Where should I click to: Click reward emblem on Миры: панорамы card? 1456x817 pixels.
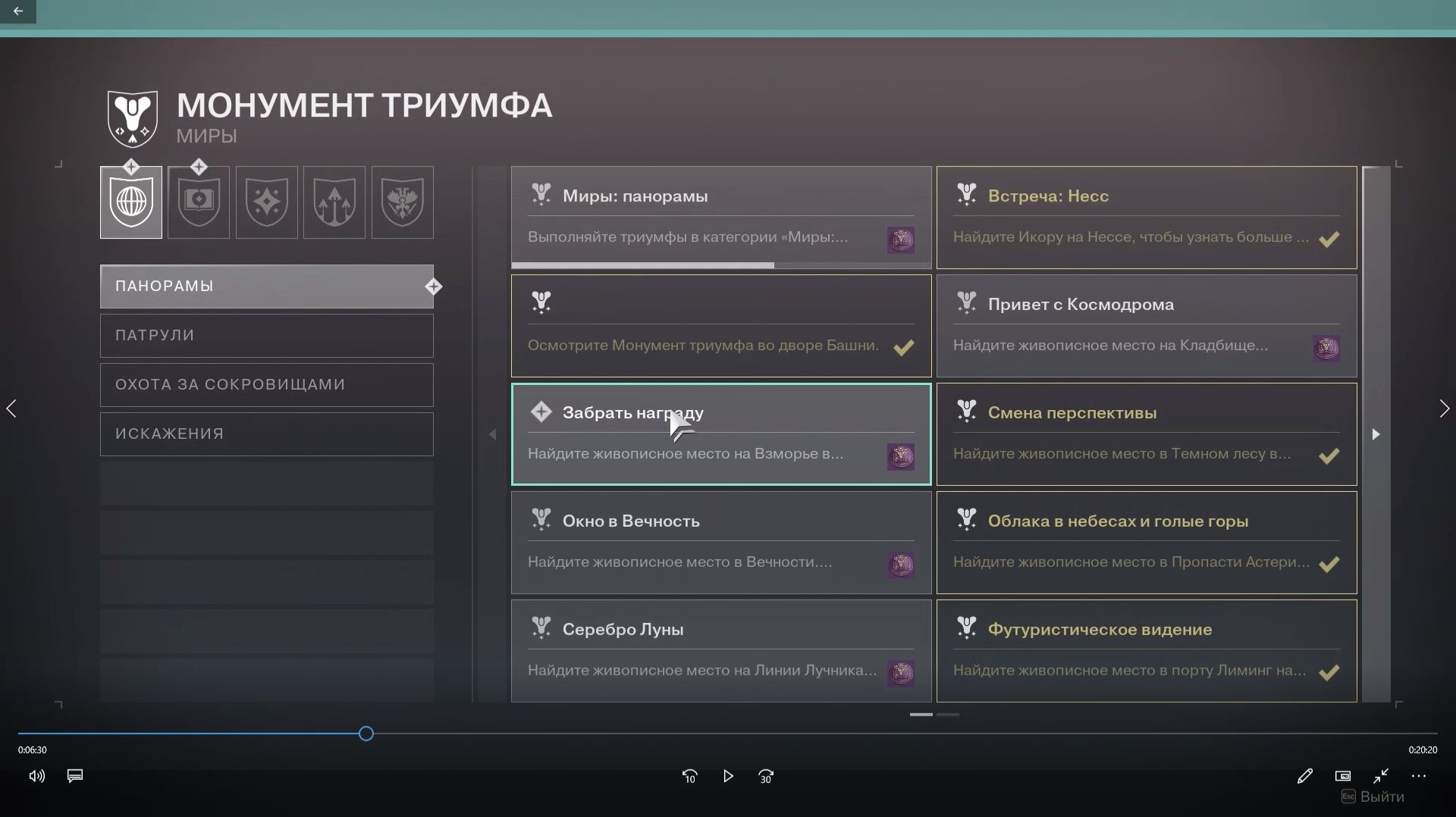click(901, 240)
